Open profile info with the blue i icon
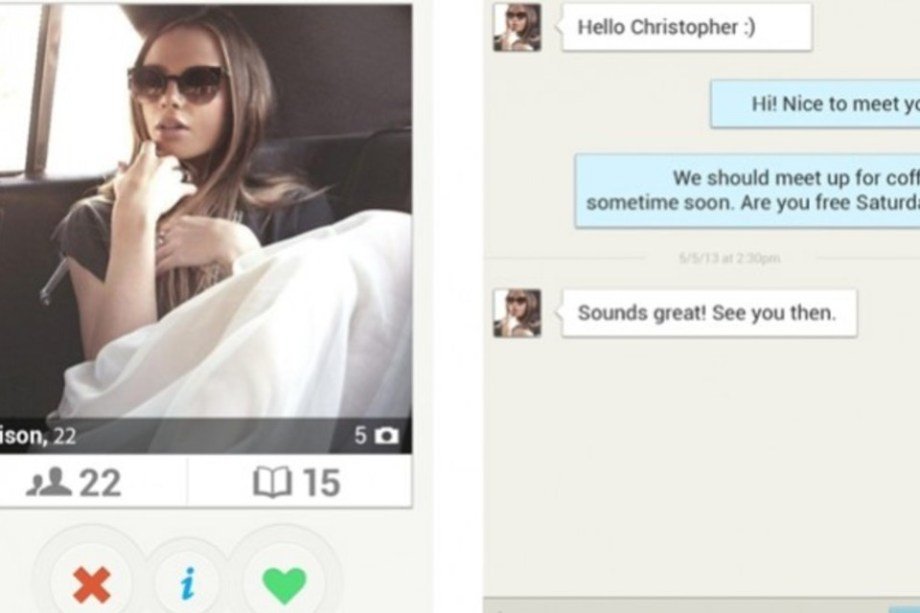This screenshot has height=613, width=920. click(188, 584)
